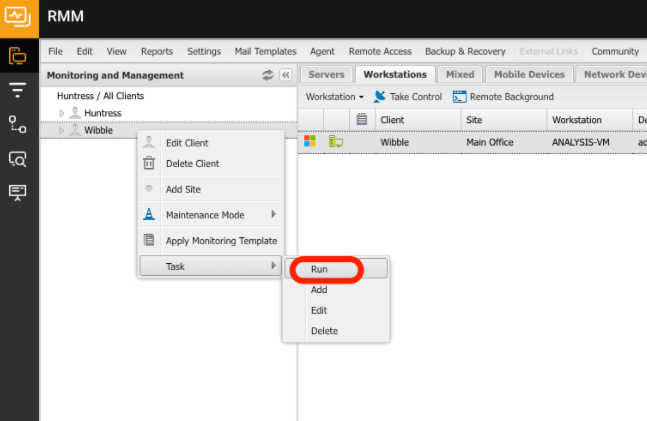The image size is (647, 421).
Task: Open the Remote Access menu
Action: (x=380, y=51)
